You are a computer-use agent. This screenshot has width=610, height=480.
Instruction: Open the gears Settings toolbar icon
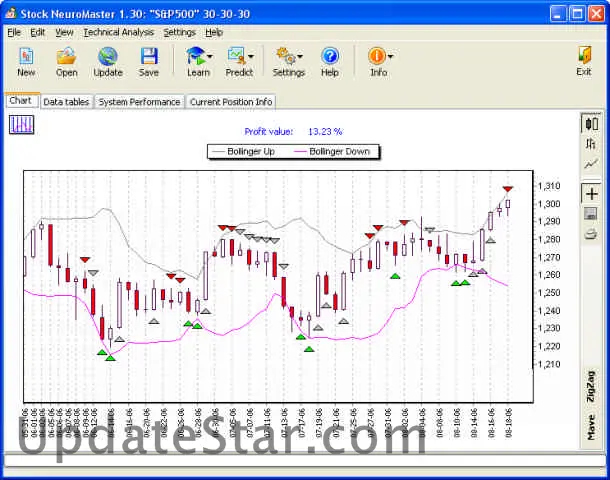click(286, 57)
